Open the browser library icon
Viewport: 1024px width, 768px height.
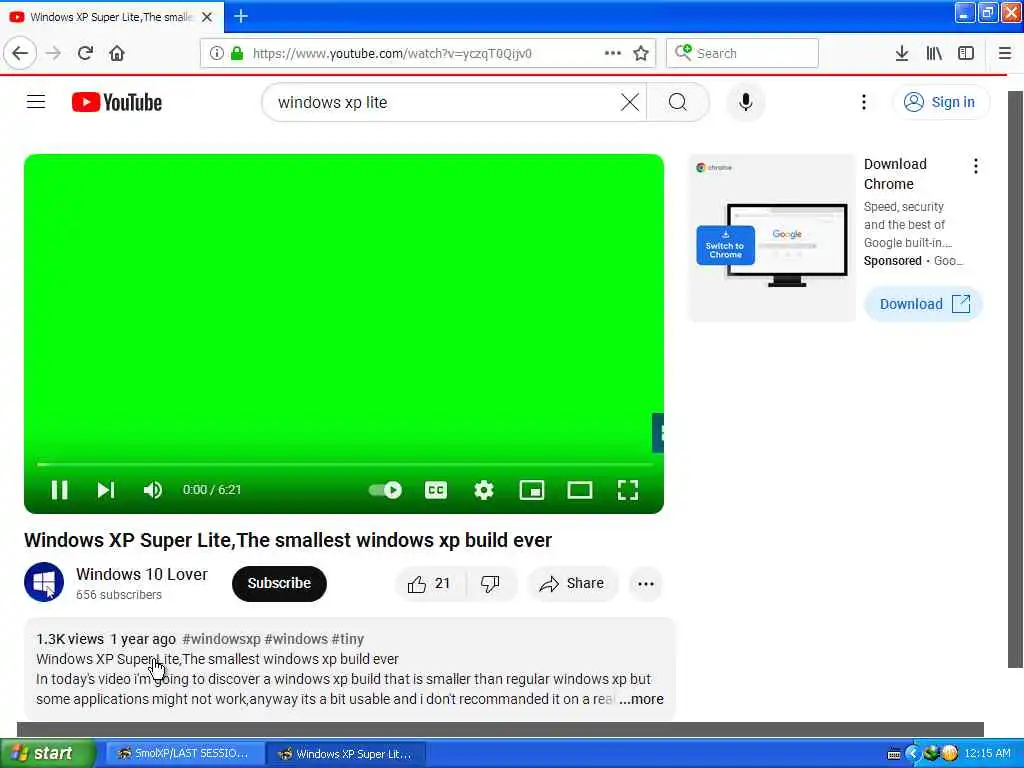coord(934,53)
